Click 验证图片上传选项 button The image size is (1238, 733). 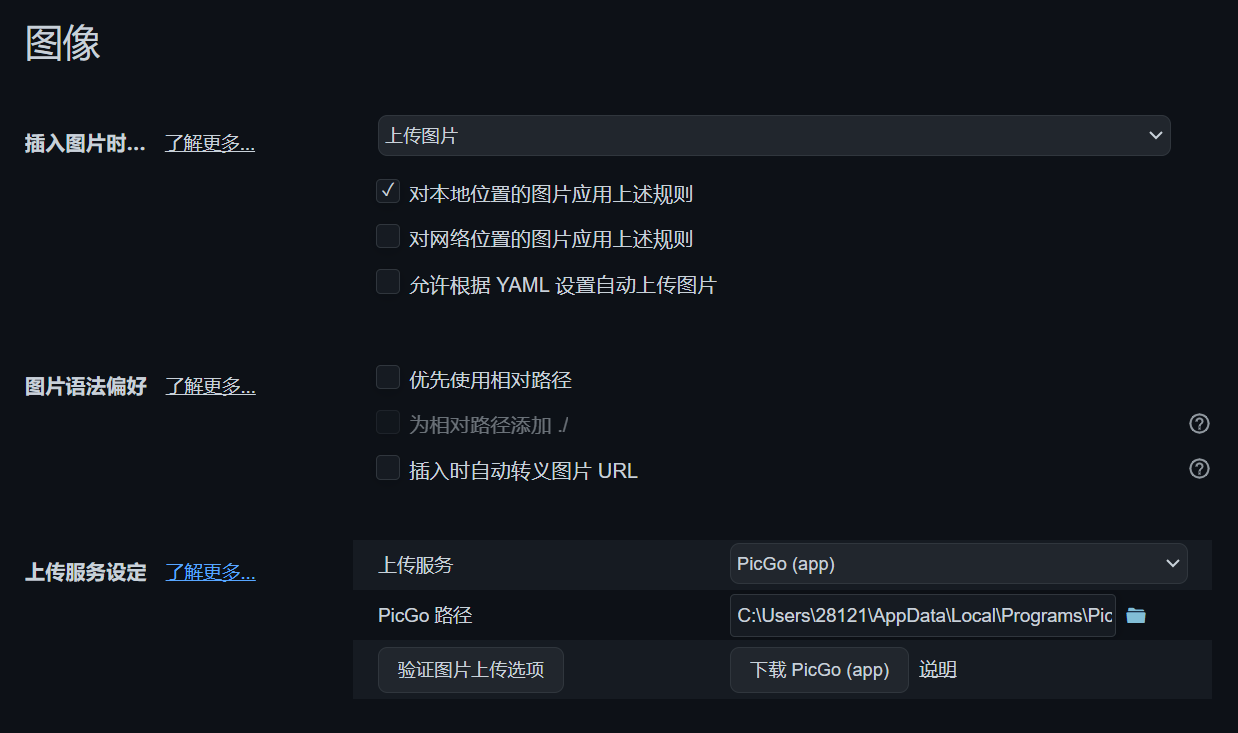point(471,670)
